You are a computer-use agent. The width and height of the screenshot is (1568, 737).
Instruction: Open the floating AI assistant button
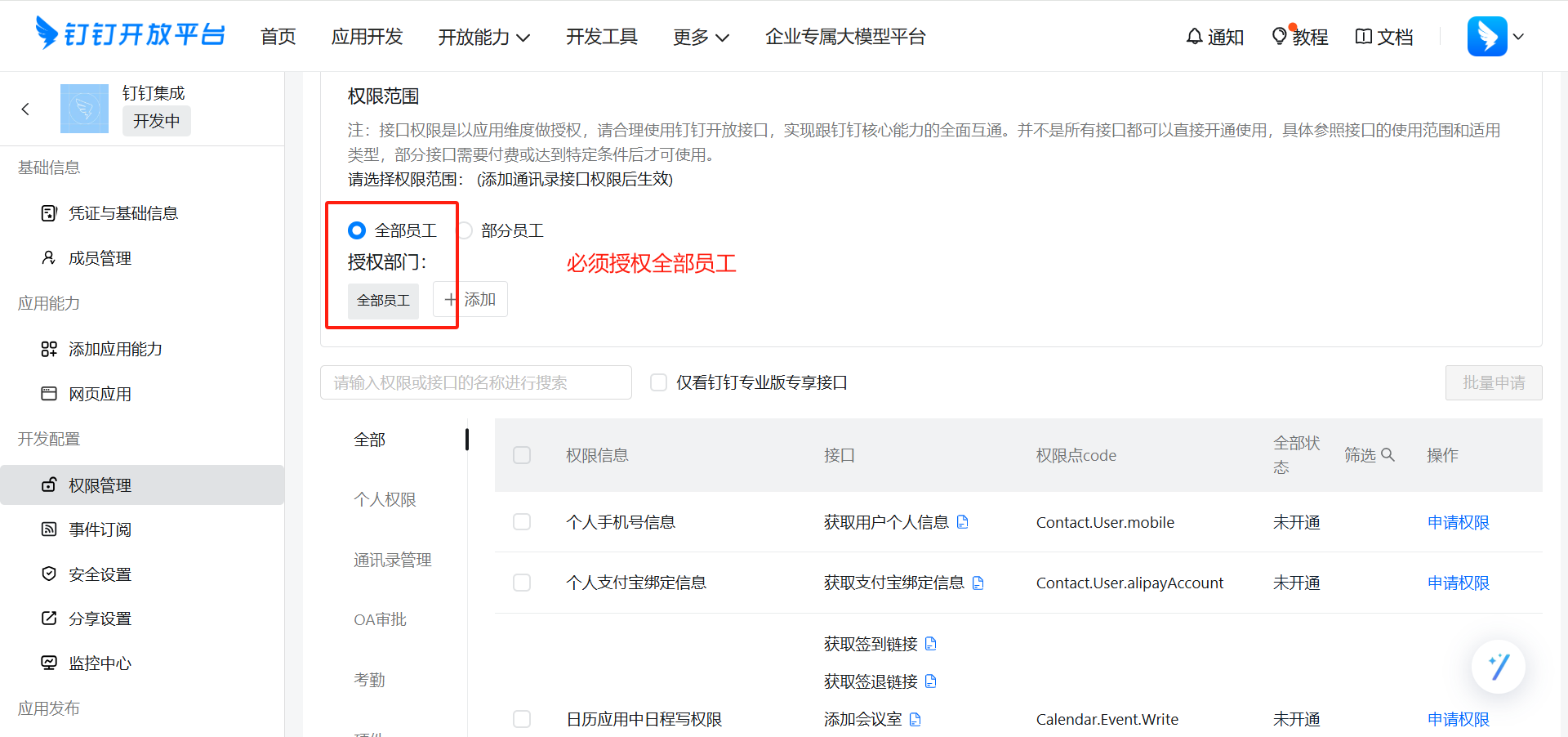point(1499,667)
